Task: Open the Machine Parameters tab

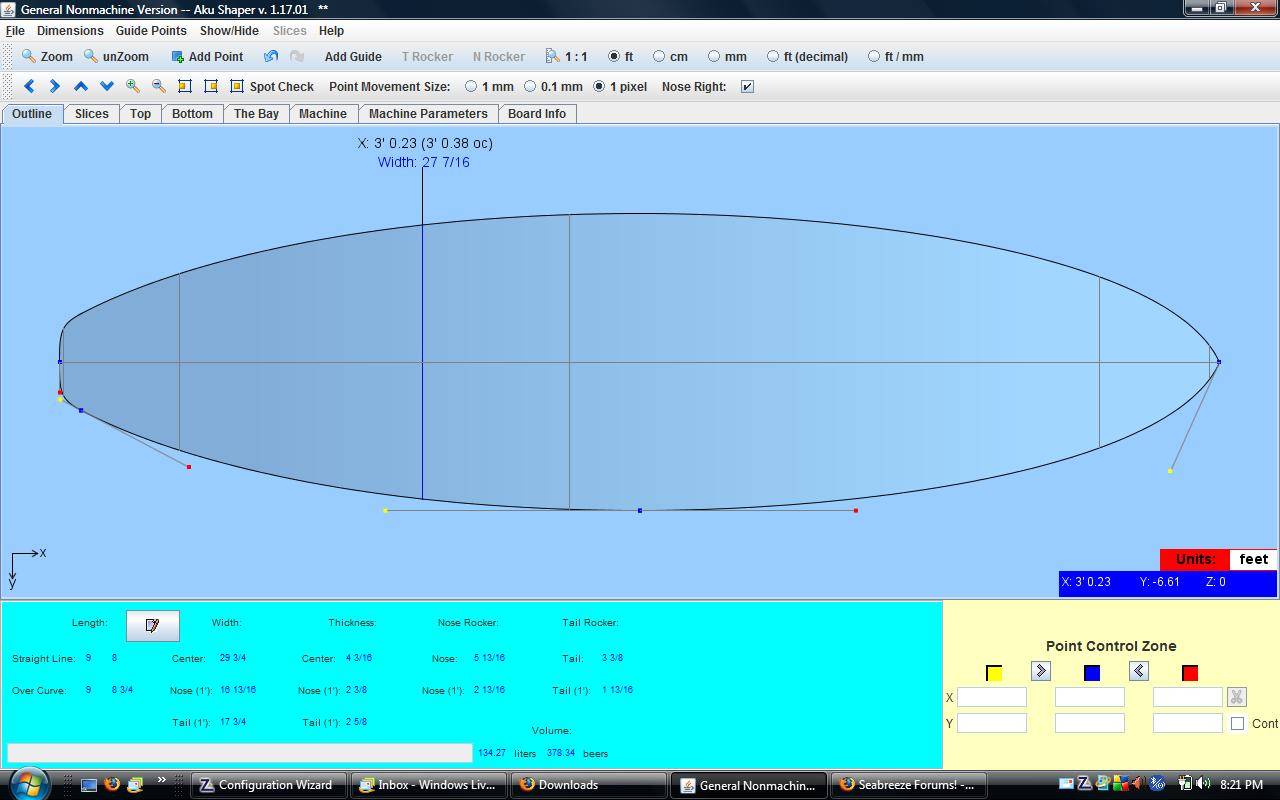Action: point(428,114)
